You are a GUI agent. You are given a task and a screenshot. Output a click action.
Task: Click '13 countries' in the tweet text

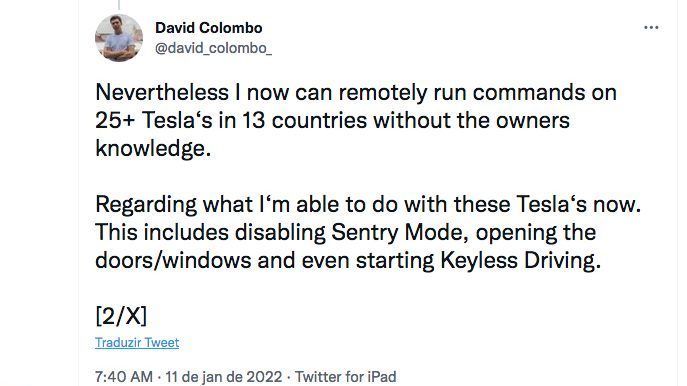[x=305, y=120]
